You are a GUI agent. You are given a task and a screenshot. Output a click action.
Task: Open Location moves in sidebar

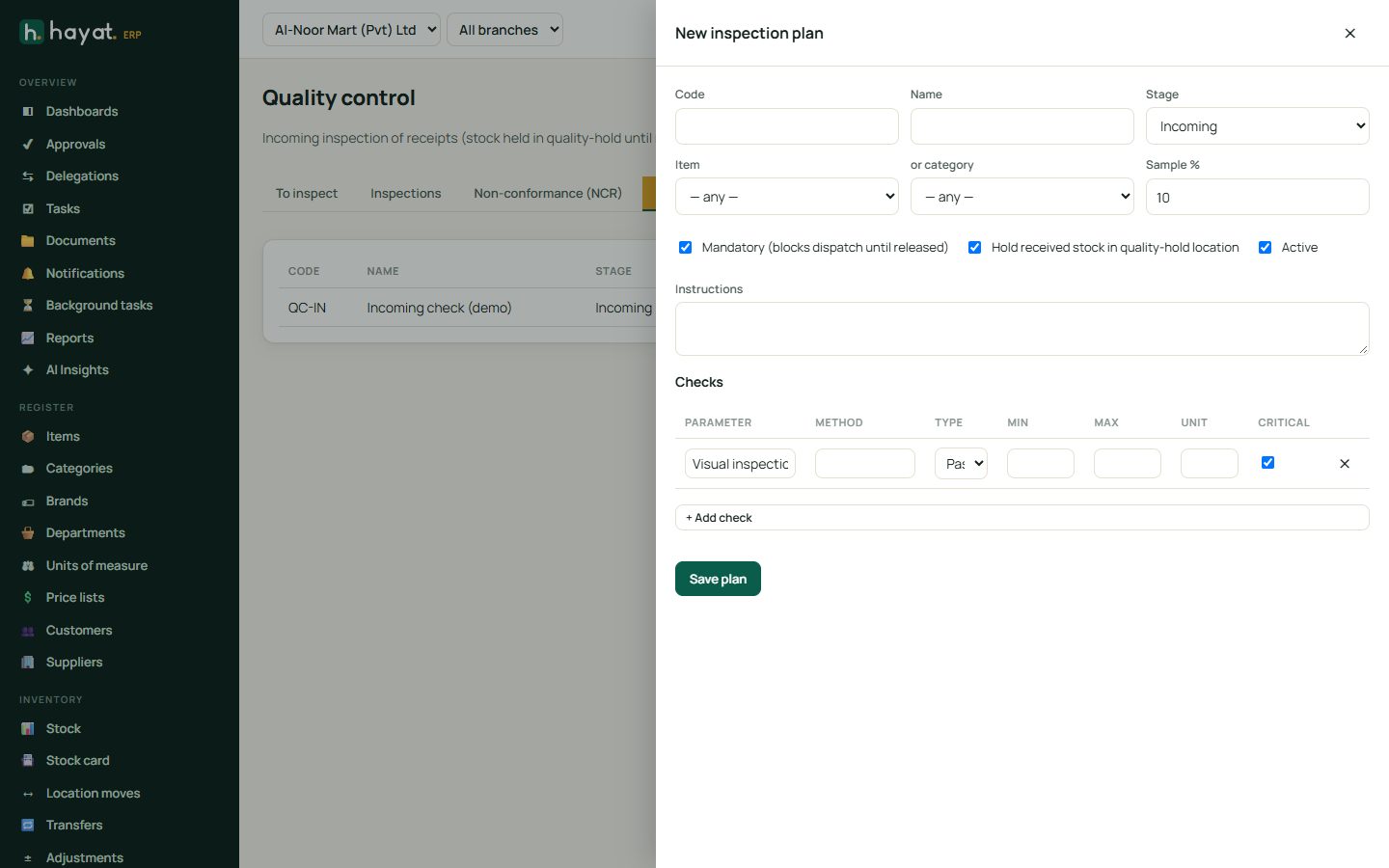coord(93,794)
